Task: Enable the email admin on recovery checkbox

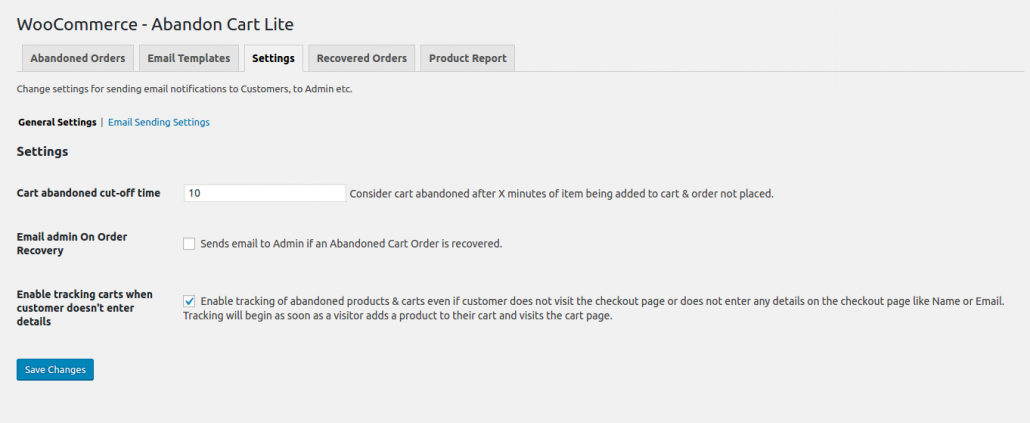Action: [189, 243]
